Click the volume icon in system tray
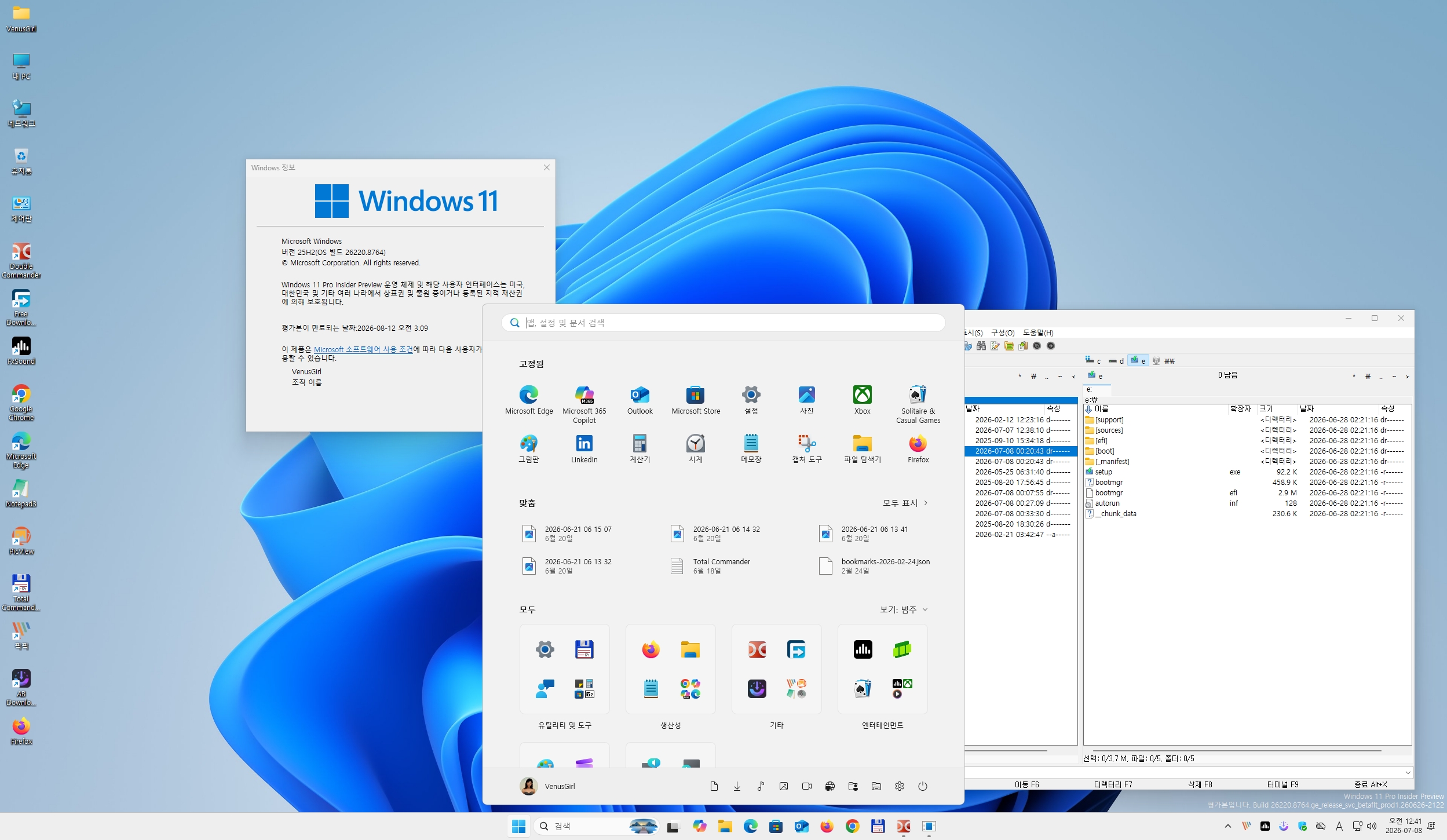The width and height of the screenshot is (1447, 840). 1372,826
